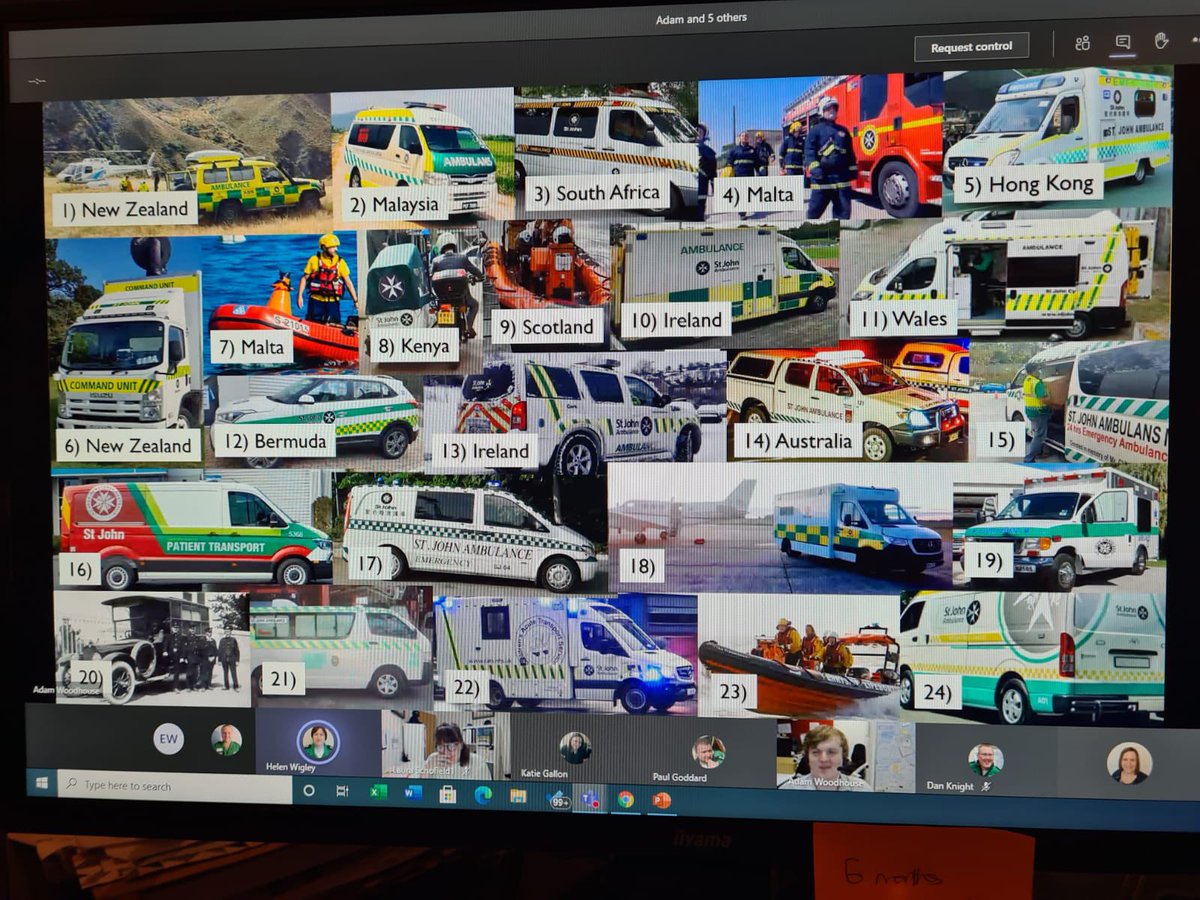The width and height of the screenshot is (1200, 900).
Task: Raise your hand in the meeting
Action: pyautogui.click(x=1161, y=41)
